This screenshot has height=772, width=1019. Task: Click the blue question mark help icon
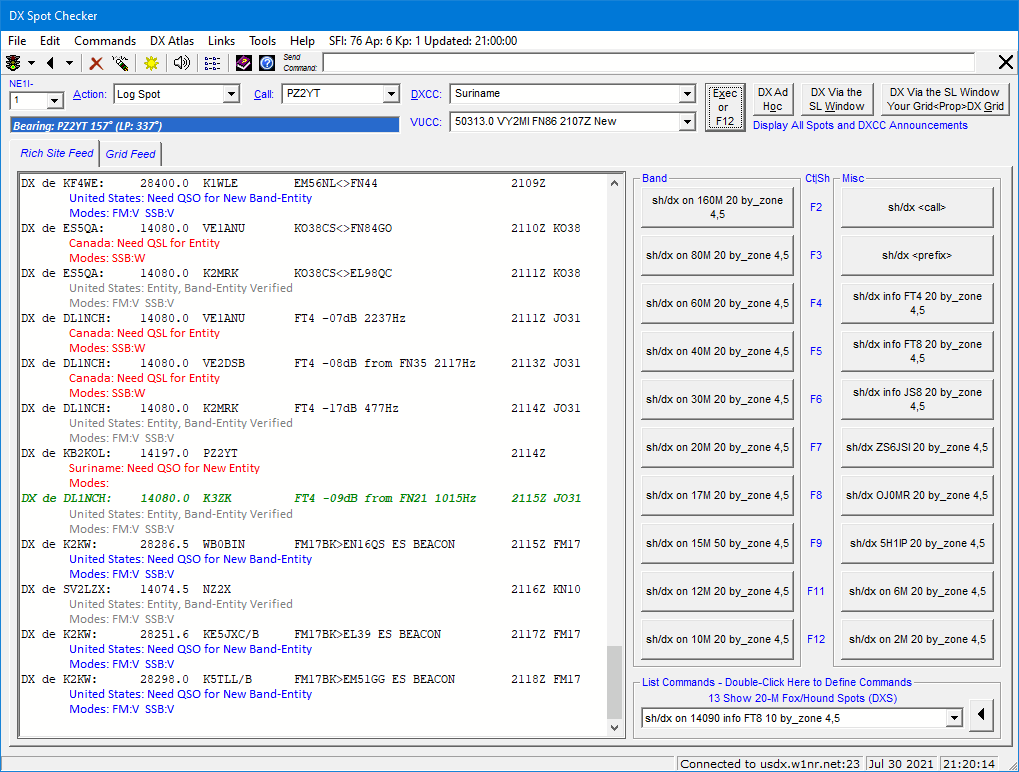pyautogui.click(x=267, y=63)
